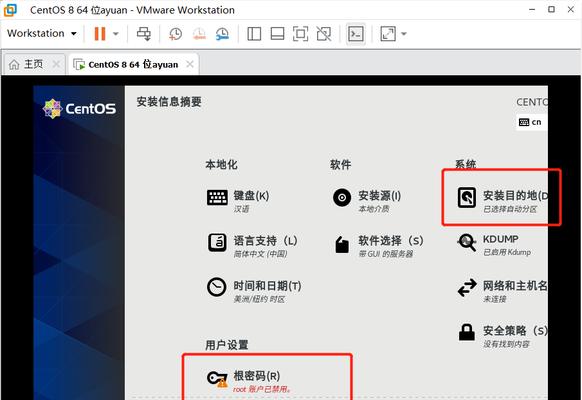Expand the power options dropdown beside pause
The height and width of the screenshot is (400, 582).
click(x=116, y=34)
